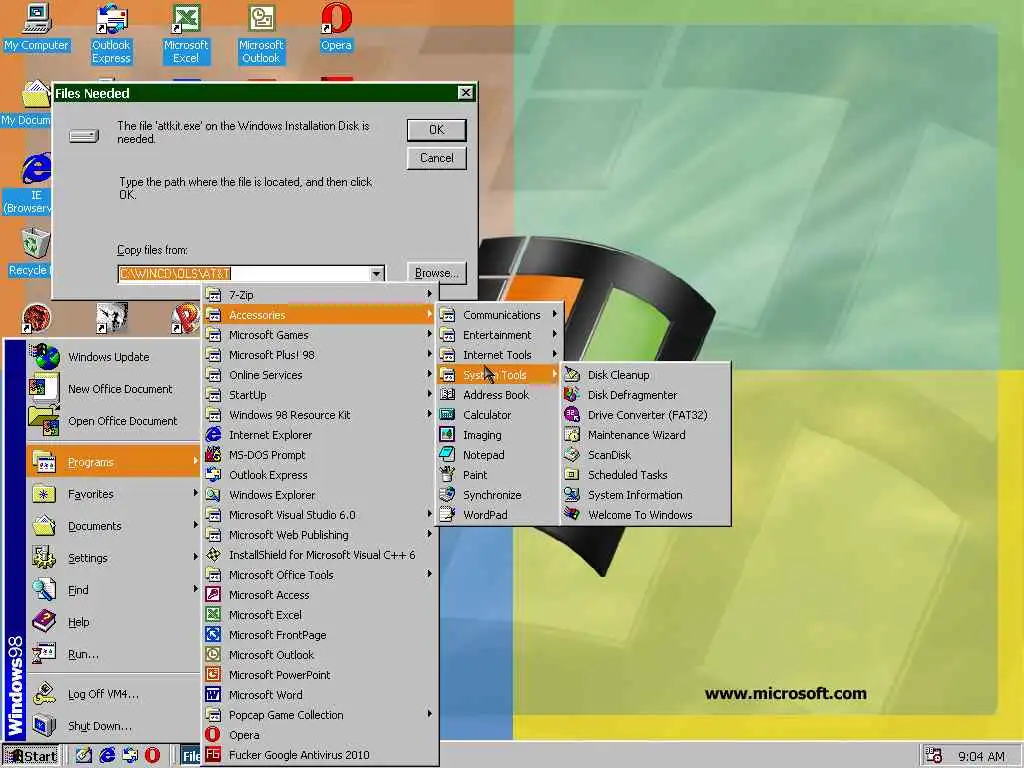This screenshot has height=768, width=1024.
Task: Expand Settings submenu in Start menu
Action: pos(114,558)
